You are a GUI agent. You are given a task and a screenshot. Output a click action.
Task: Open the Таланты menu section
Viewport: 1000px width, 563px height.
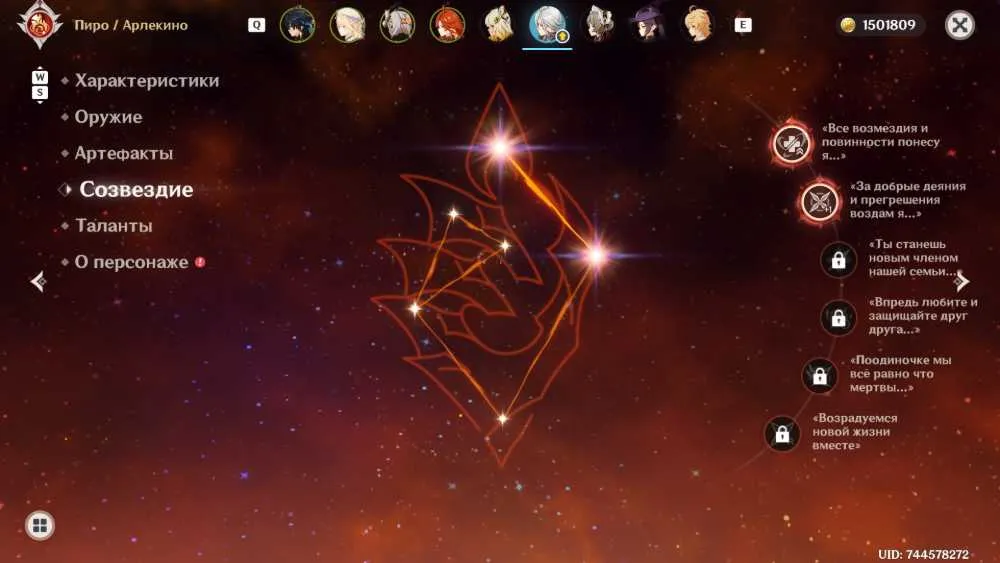coord(114,226)
